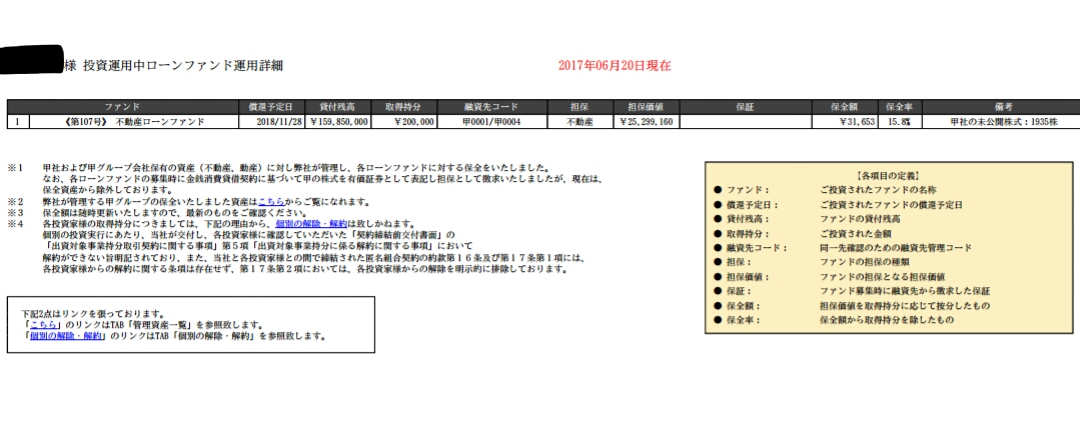The image size is (1080, 440).
Task: Click the 取得持分 column header
Action: [404, 106]
